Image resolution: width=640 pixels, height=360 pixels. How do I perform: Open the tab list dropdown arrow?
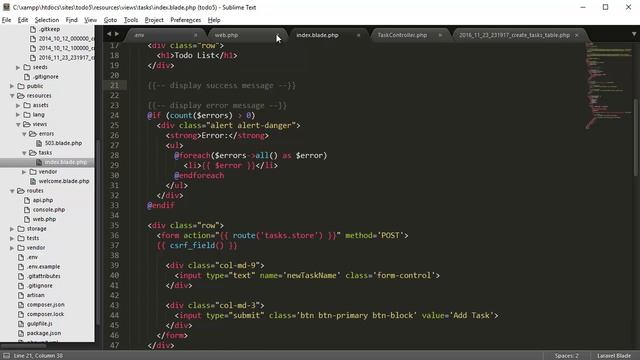point(634,34)
